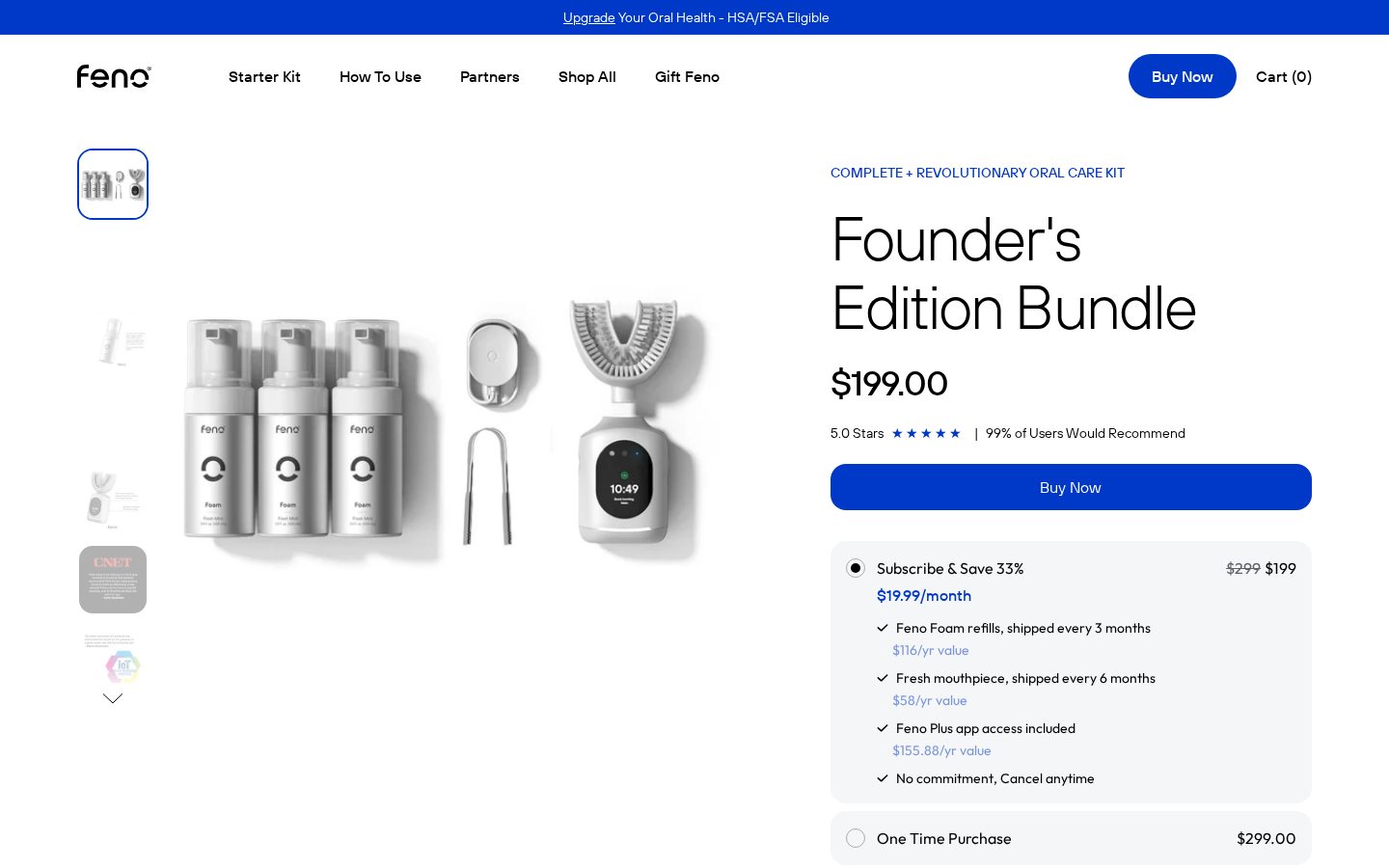The height and width of the screenshot is (868, 1389).
Task: Open Gift Feno page
Action: point(687,76)
